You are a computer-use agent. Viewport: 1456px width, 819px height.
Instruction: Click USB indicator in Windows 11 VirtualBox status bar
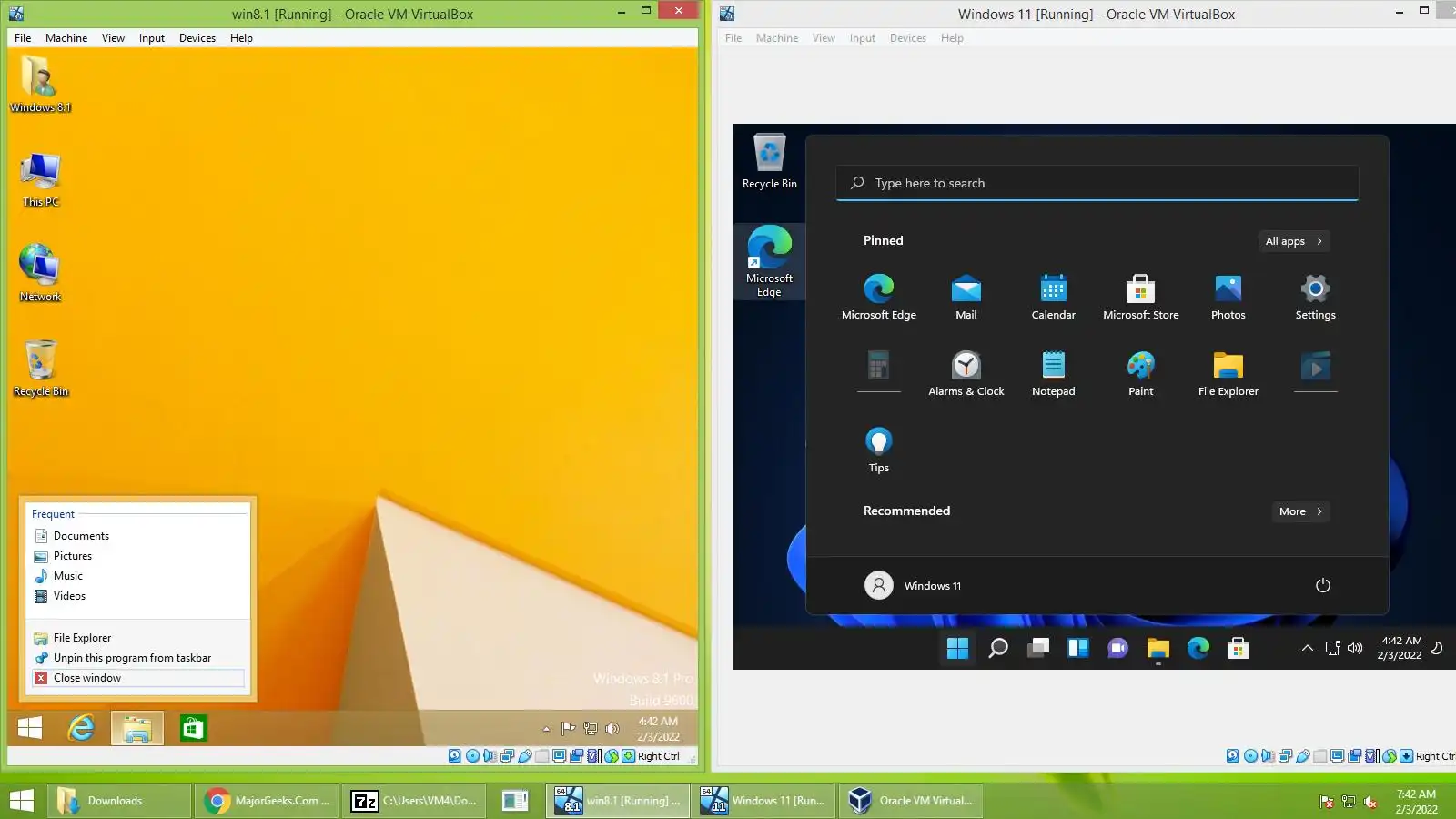pos(1303,756)
